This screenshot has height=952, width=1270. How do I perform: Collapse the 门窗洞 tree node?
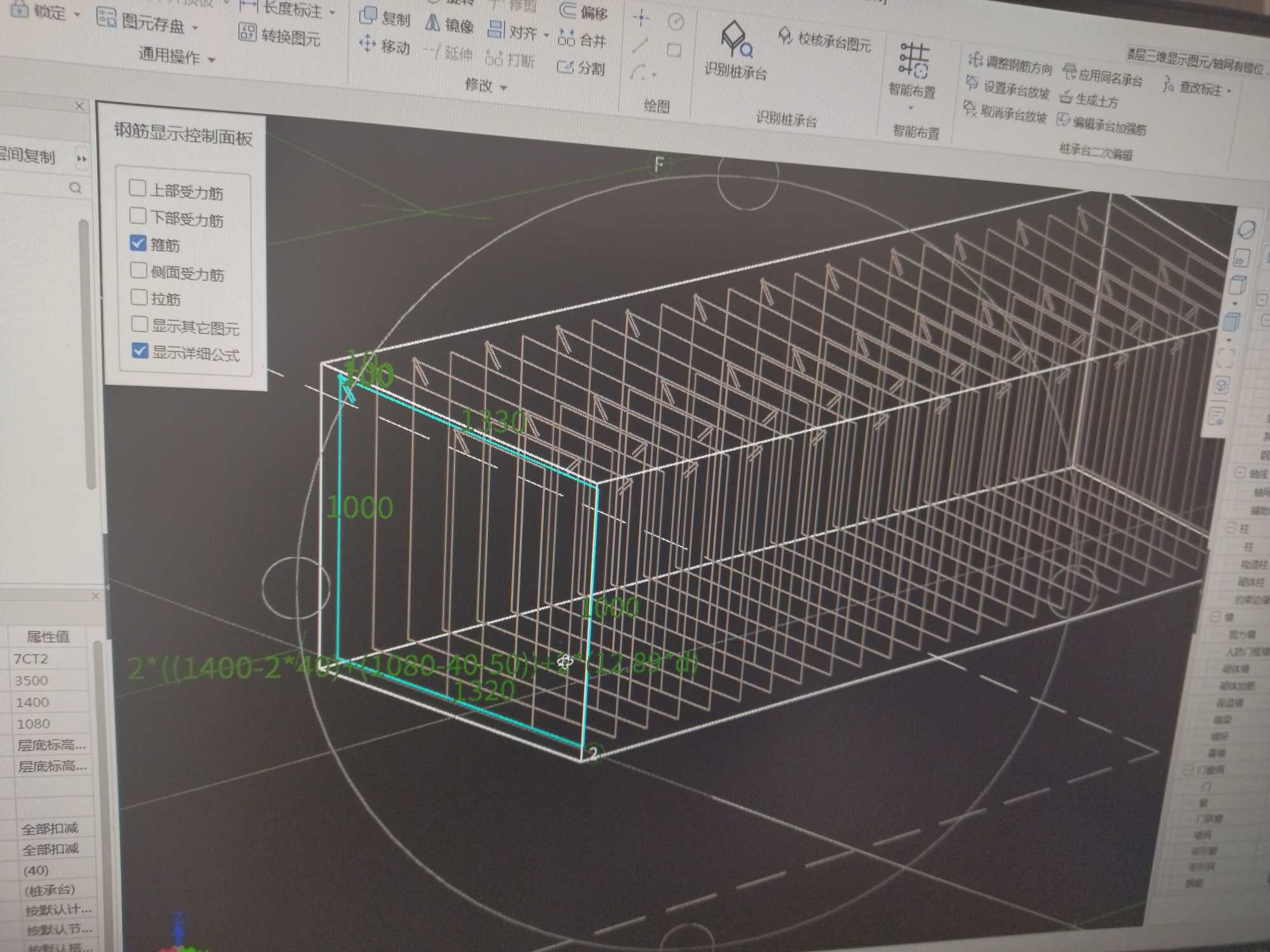[1187, 770]
